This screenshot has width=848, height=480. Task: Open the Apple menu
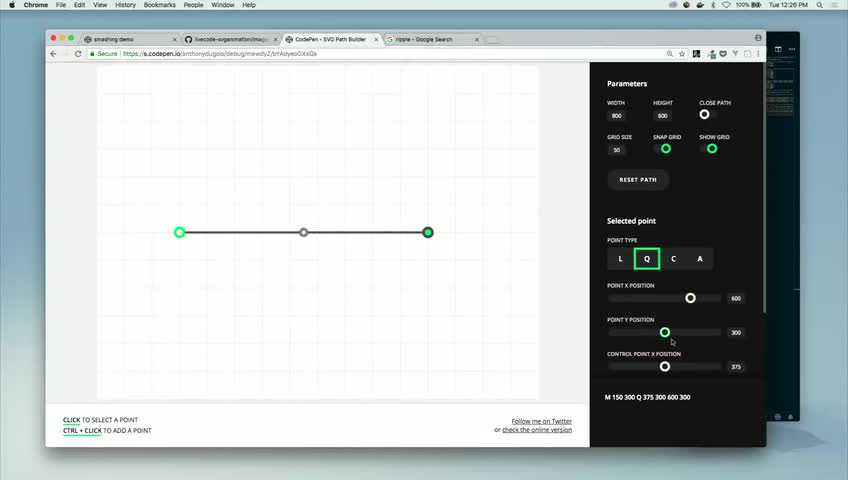(12, 5)
